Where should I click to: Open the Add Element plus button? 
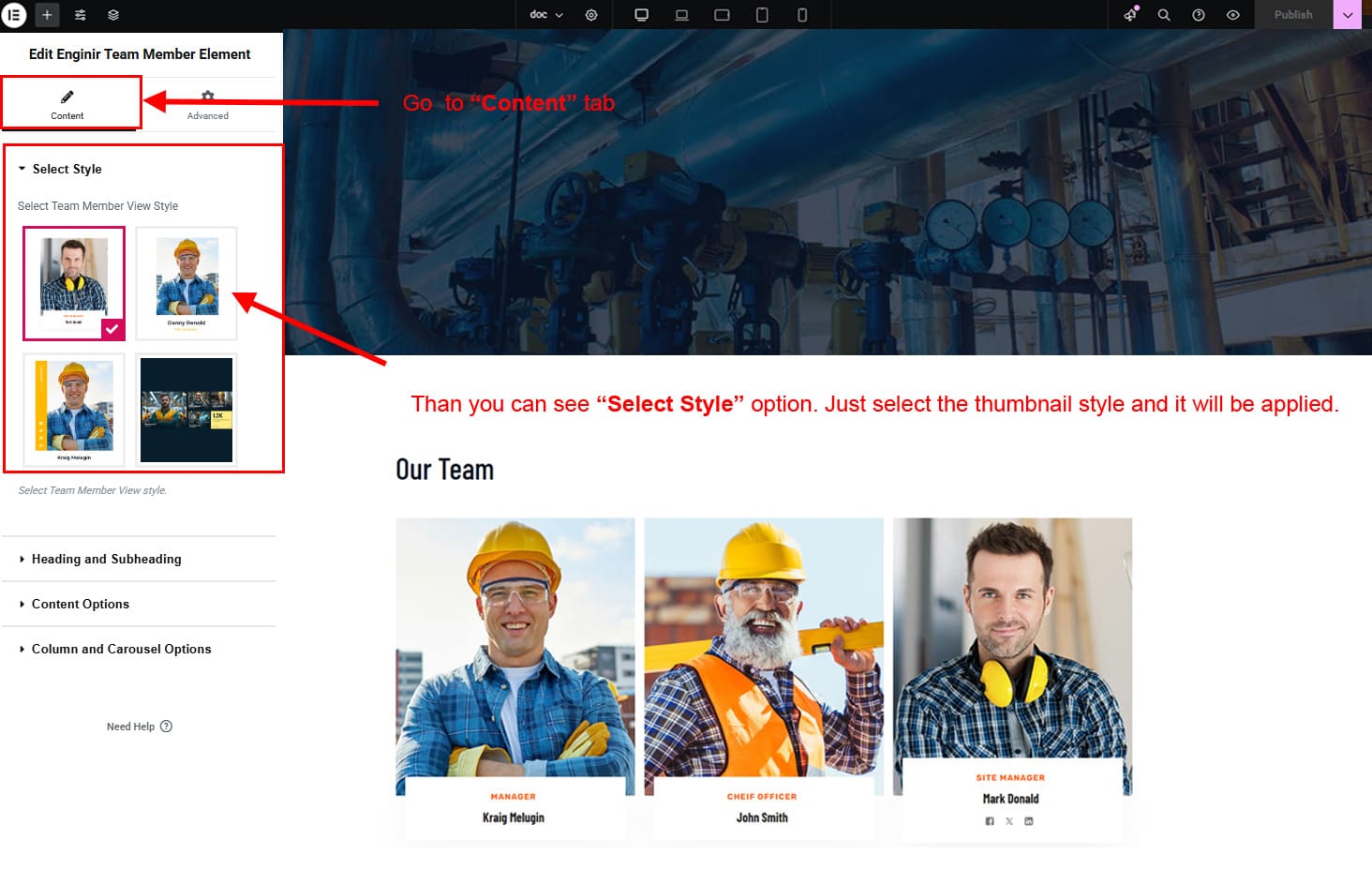[x=47, y=15]
